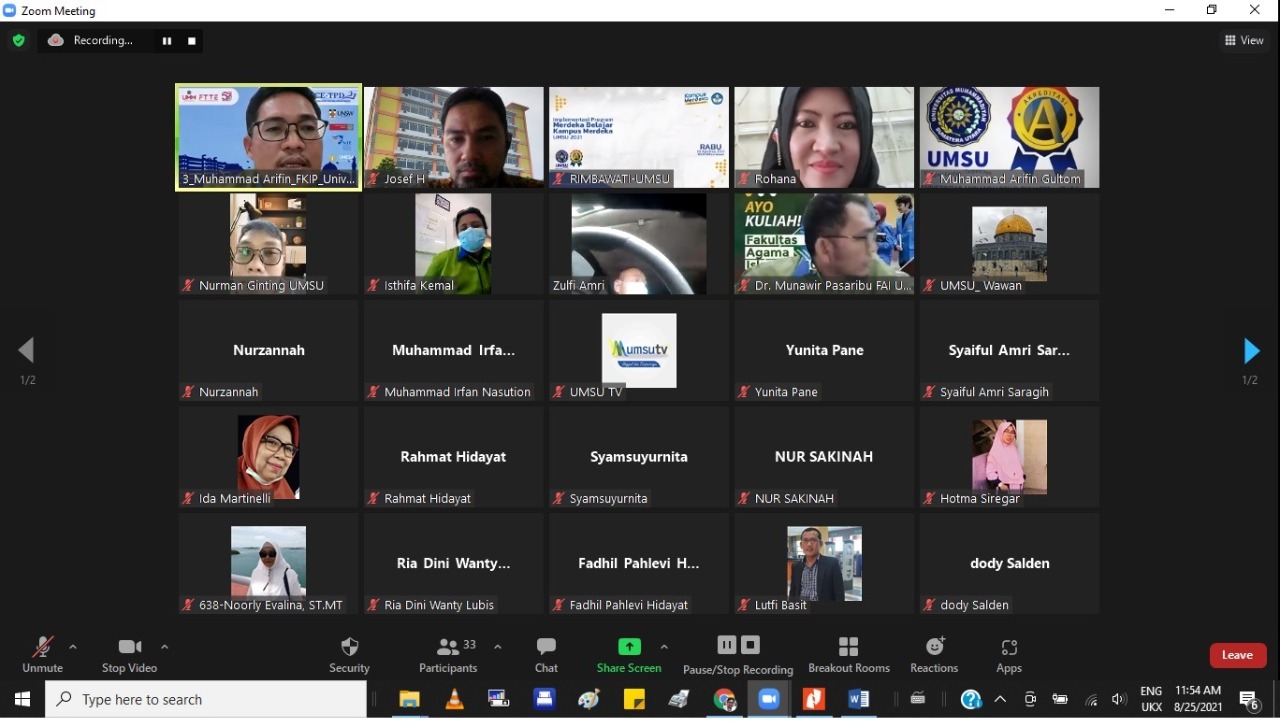Open VLC media player from taskbar
This screenshot has width=1280, height=727.
click(454, 700)
